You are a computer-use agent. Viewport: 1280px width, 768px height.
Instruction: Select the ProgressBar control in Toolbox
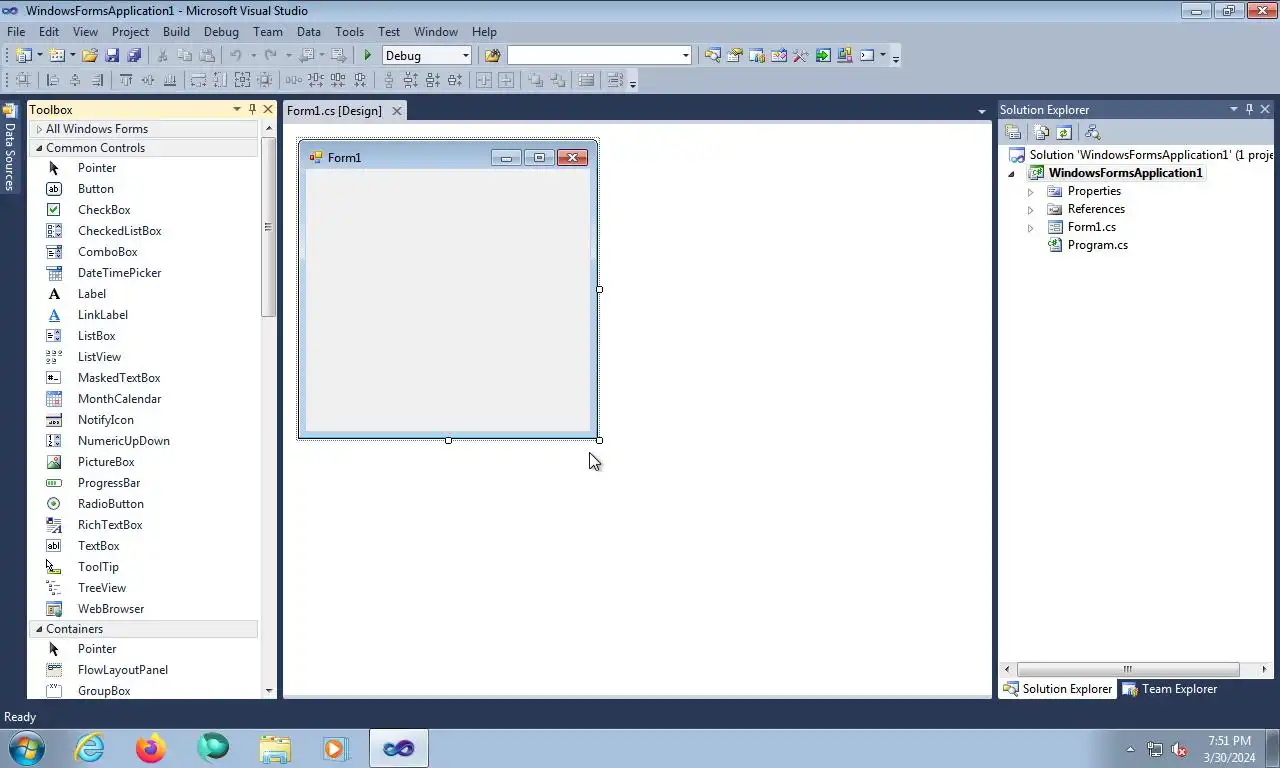(x=109, y=483)
